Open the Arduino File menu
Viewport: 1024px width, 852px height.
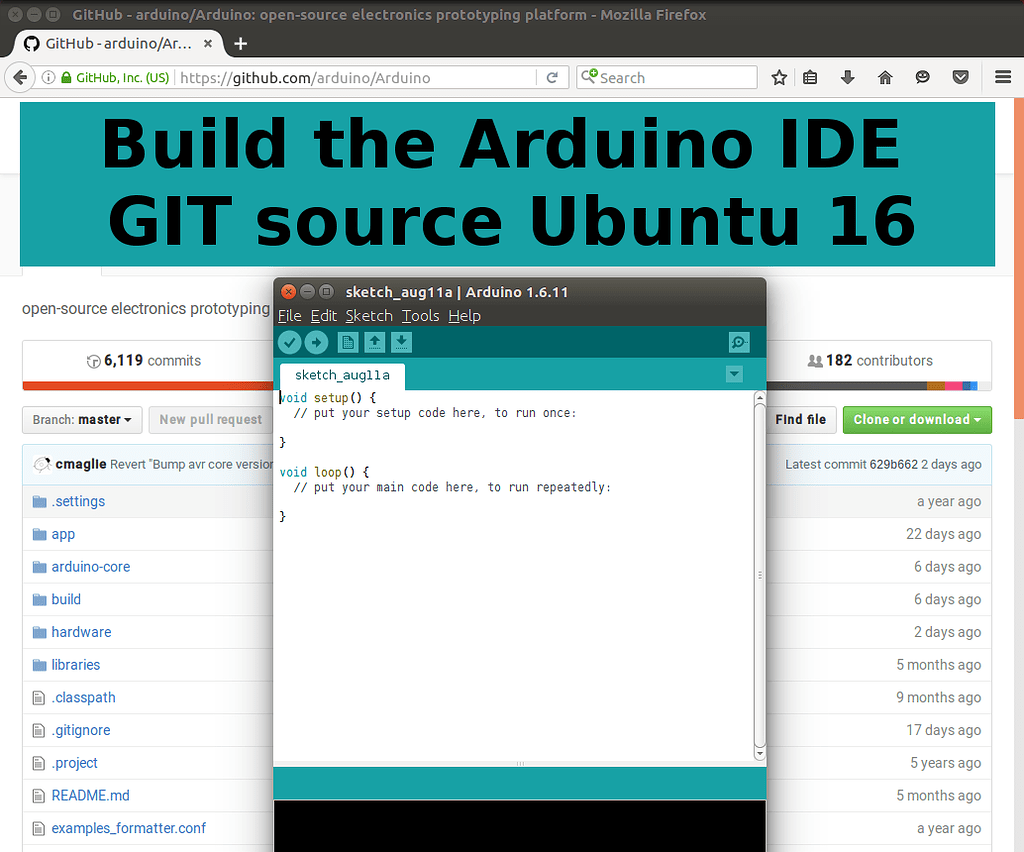289,316
